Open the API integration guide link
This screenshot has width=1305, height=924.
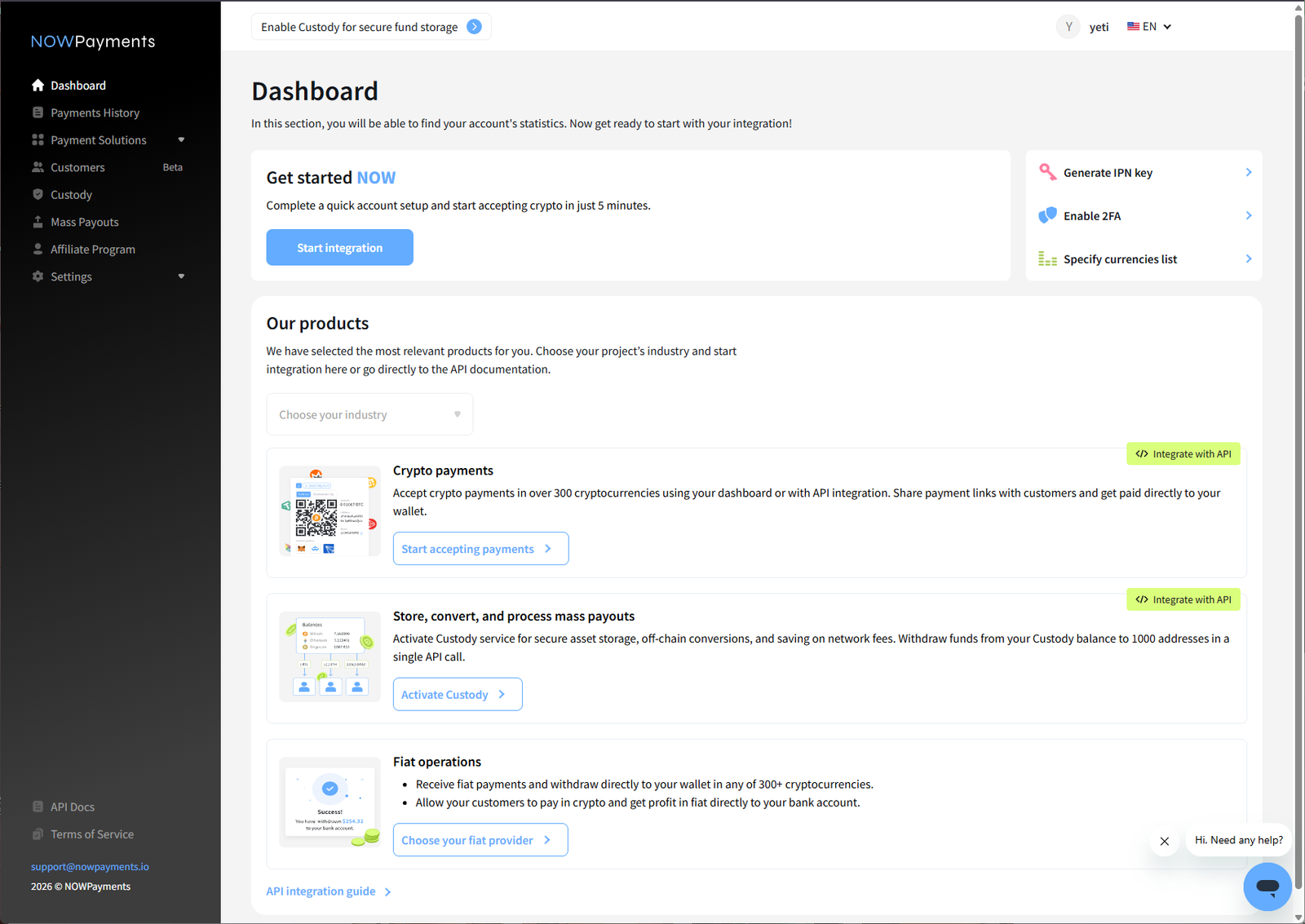321,891
